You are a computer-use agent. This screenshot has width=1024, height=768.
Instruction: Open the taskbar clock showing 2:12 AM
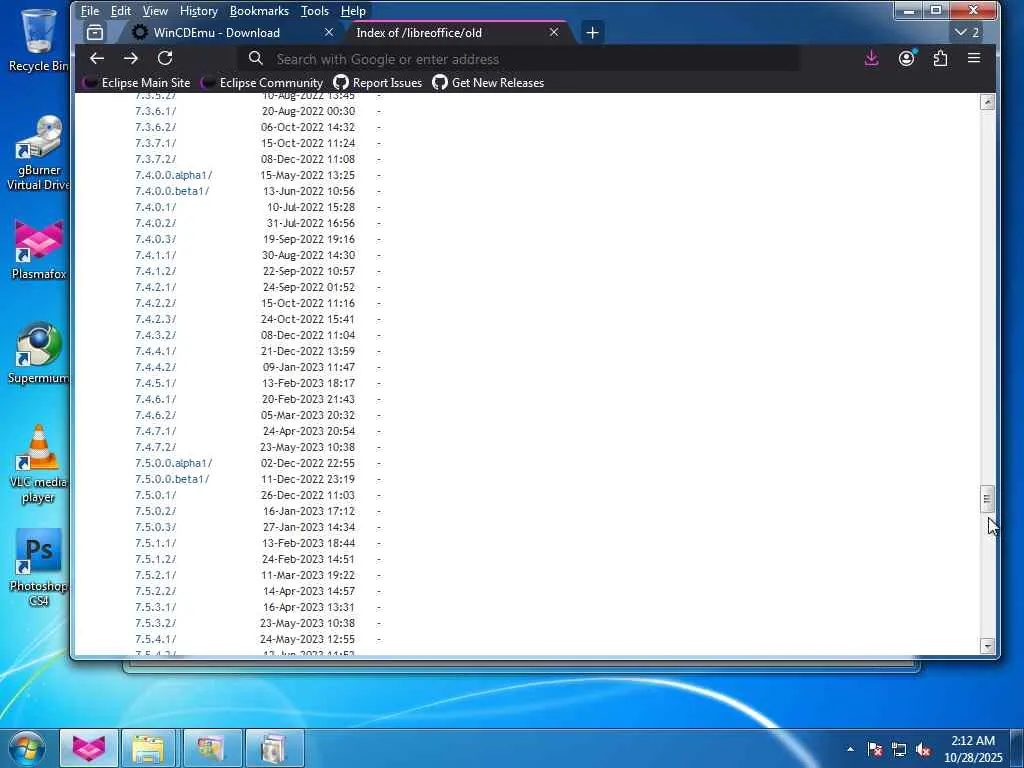click(x=973, y=748)
